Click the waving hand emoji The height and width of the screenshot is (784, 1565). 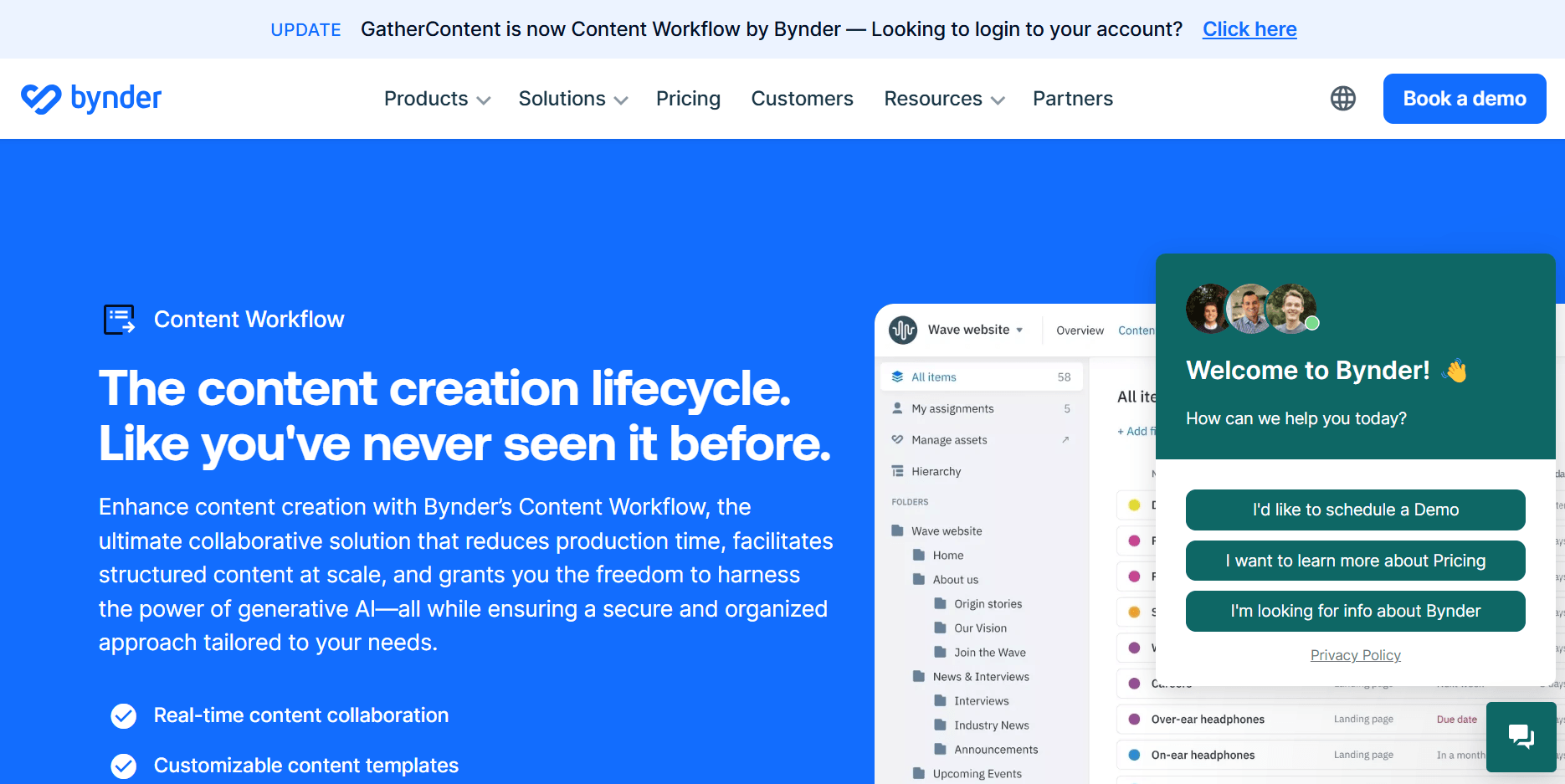[1455, 371]
